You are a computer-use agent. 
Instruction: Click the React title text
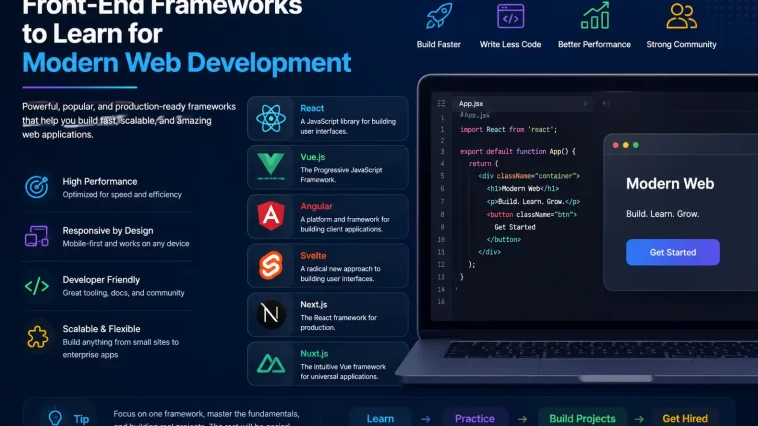point(312,108)
